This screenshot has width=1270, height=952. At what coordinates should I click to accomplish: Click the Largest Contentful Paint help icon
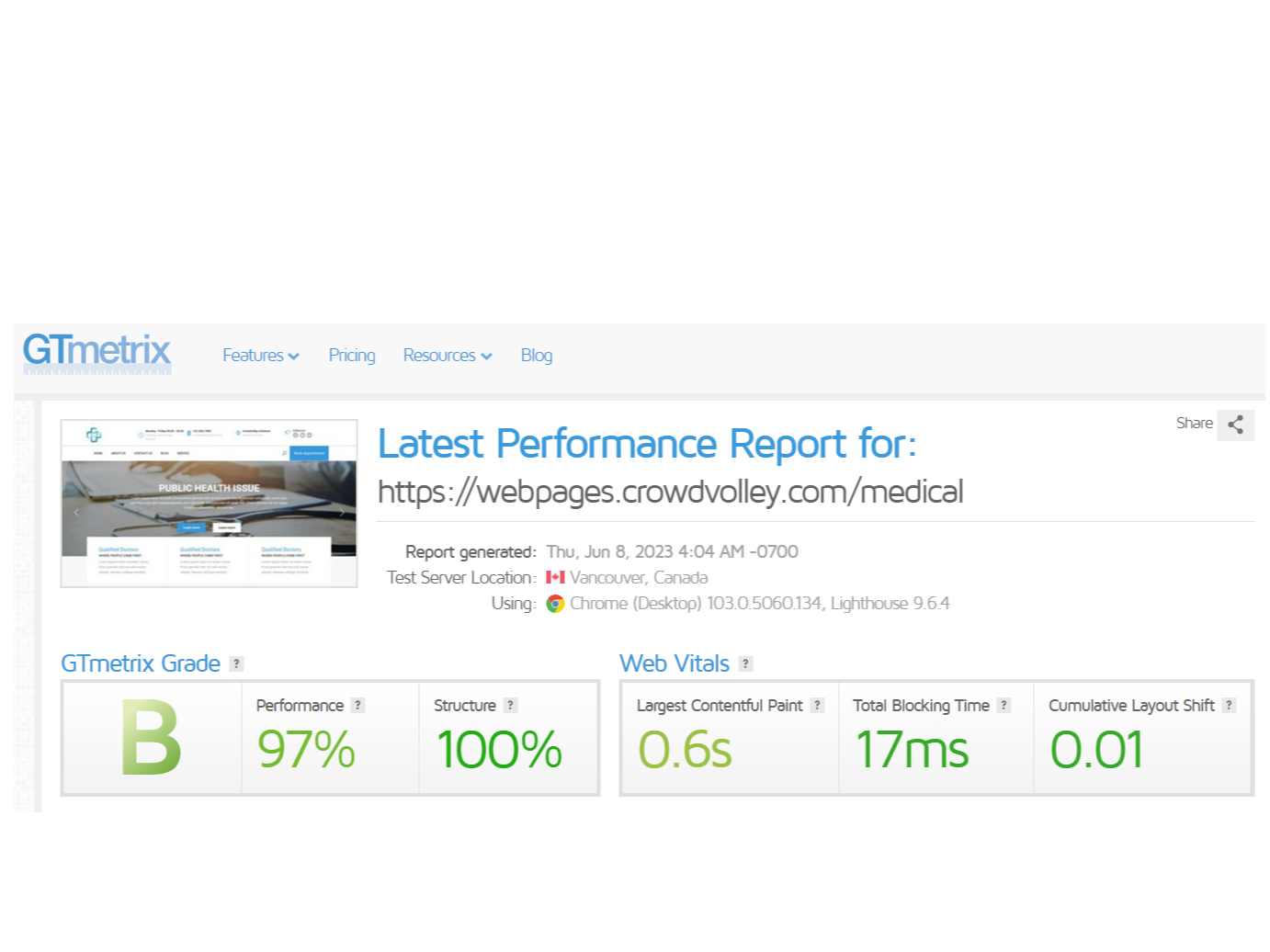(x=817, y=705)
